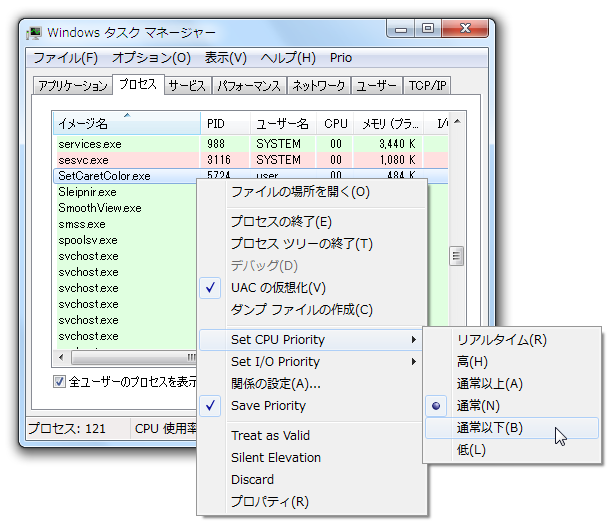Expand the Set I/O Priority submenu
The width and height of the screenshot is (611, 524).
[x=312, y=362]
